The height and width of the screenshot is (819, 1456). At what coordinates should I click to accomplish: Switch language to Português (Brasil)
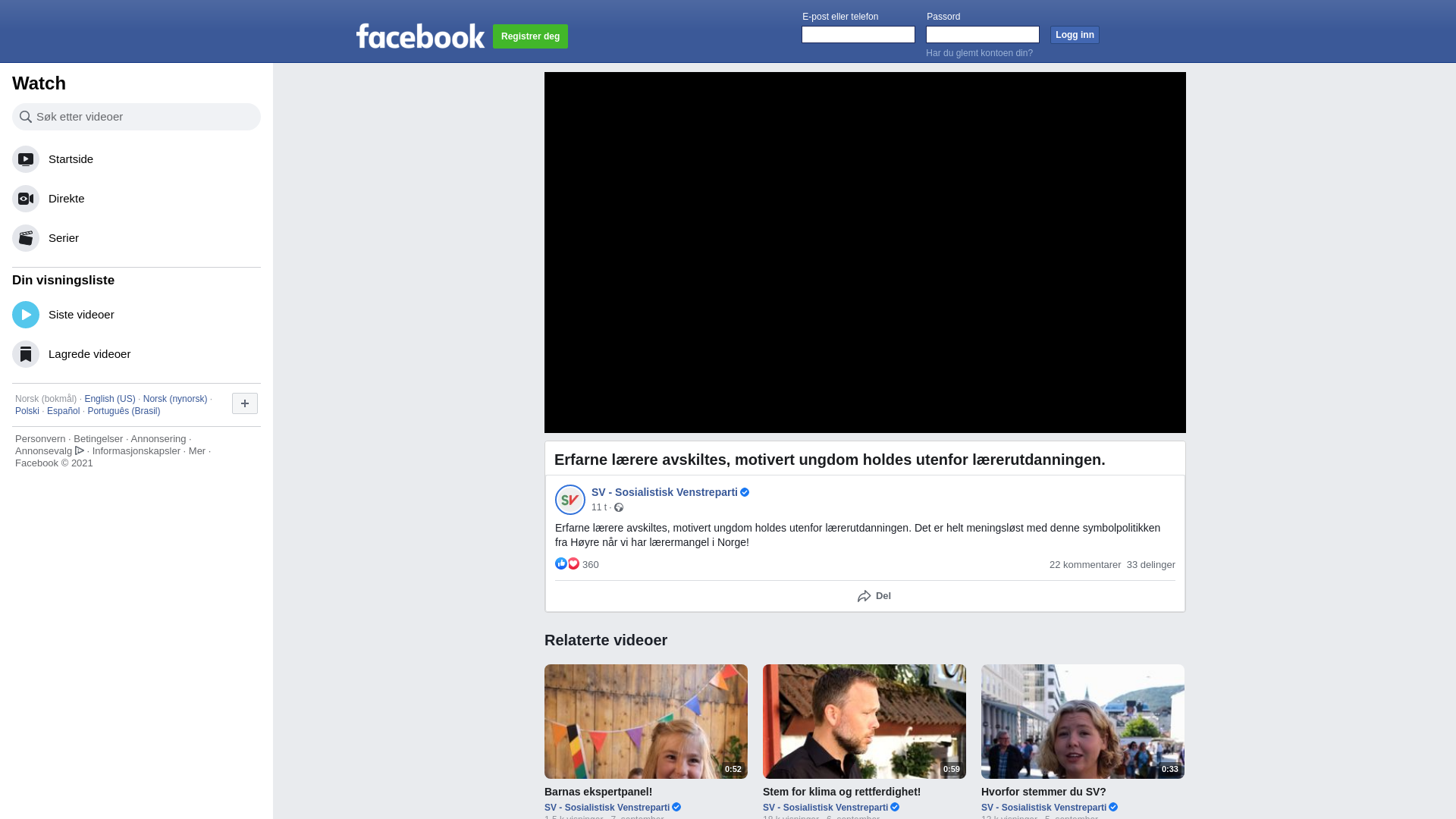point(124,411)
